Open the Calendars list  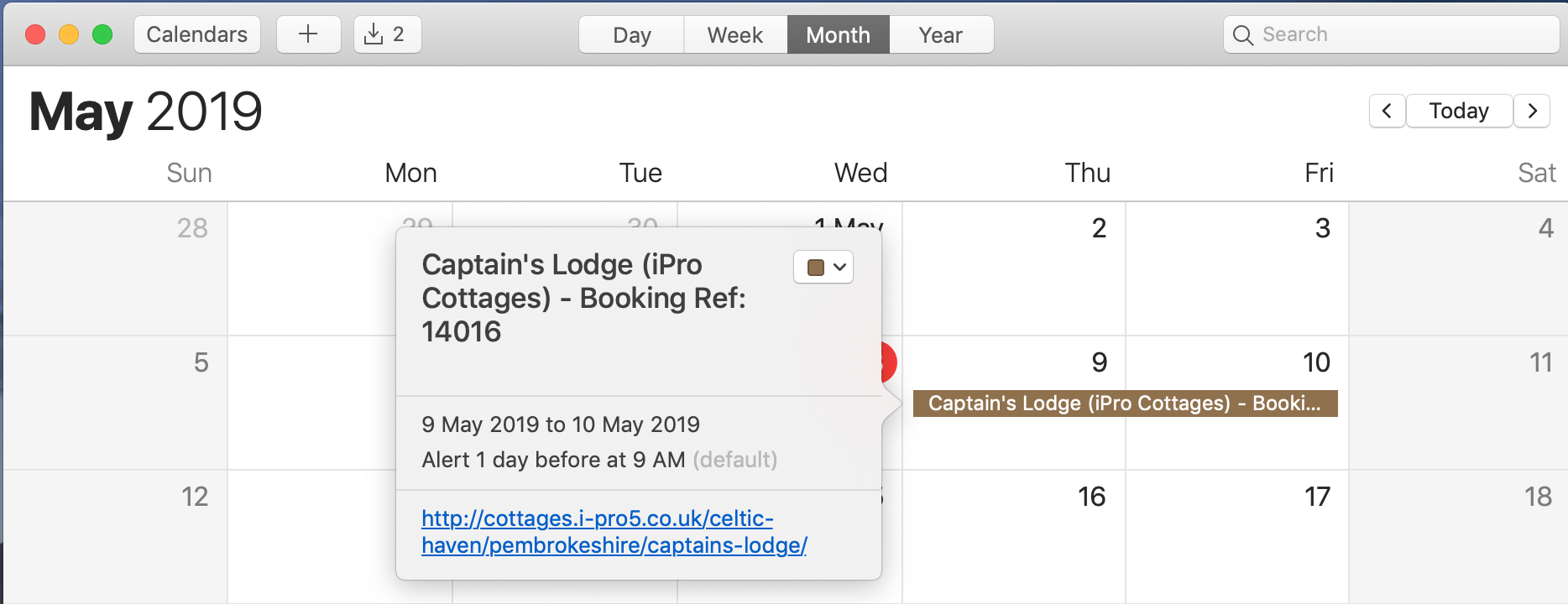tap(197, 34)
